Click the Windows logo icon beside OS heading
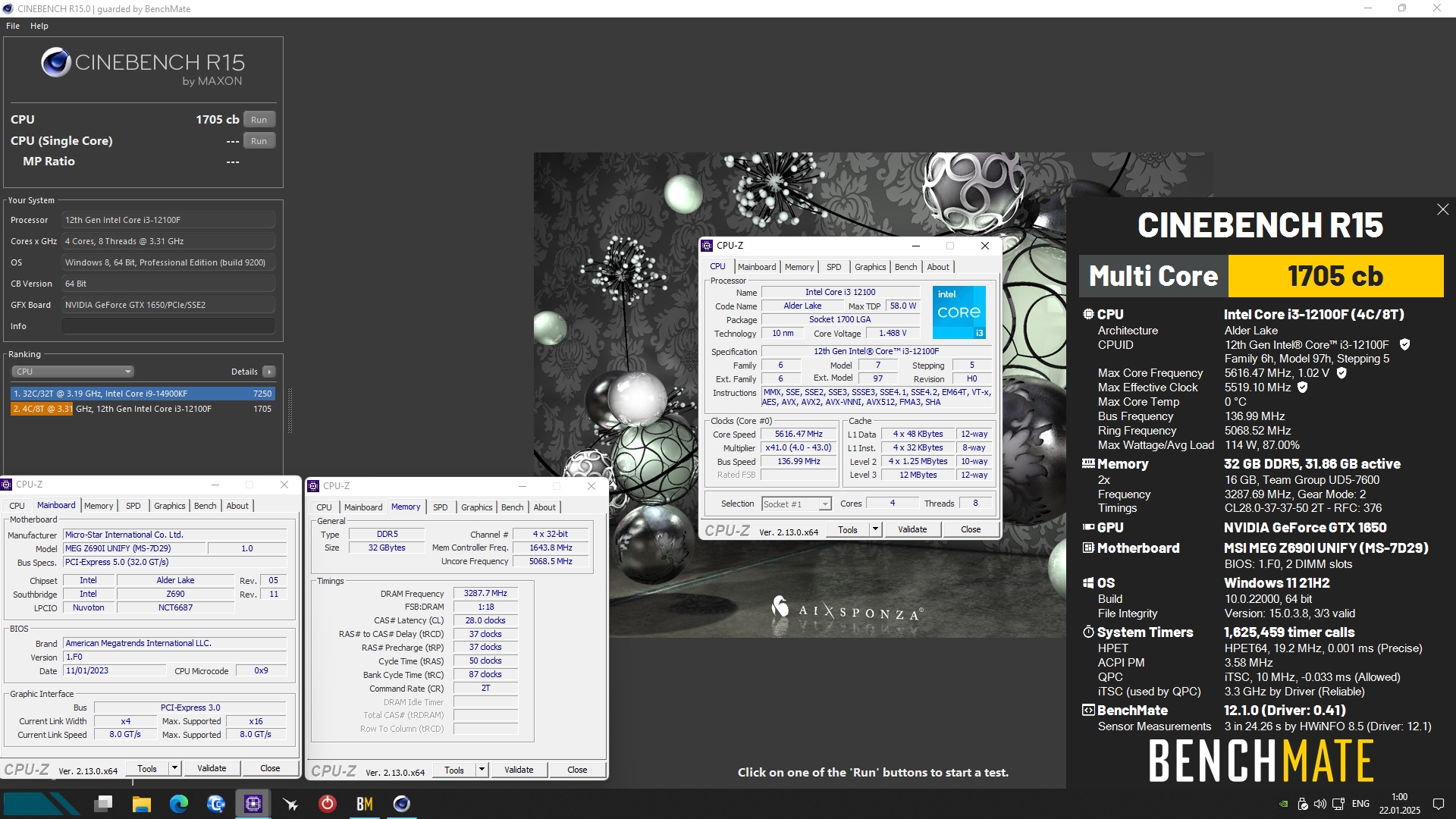The height and width of the screenshot is (819, 1456). pos(1088,582)
